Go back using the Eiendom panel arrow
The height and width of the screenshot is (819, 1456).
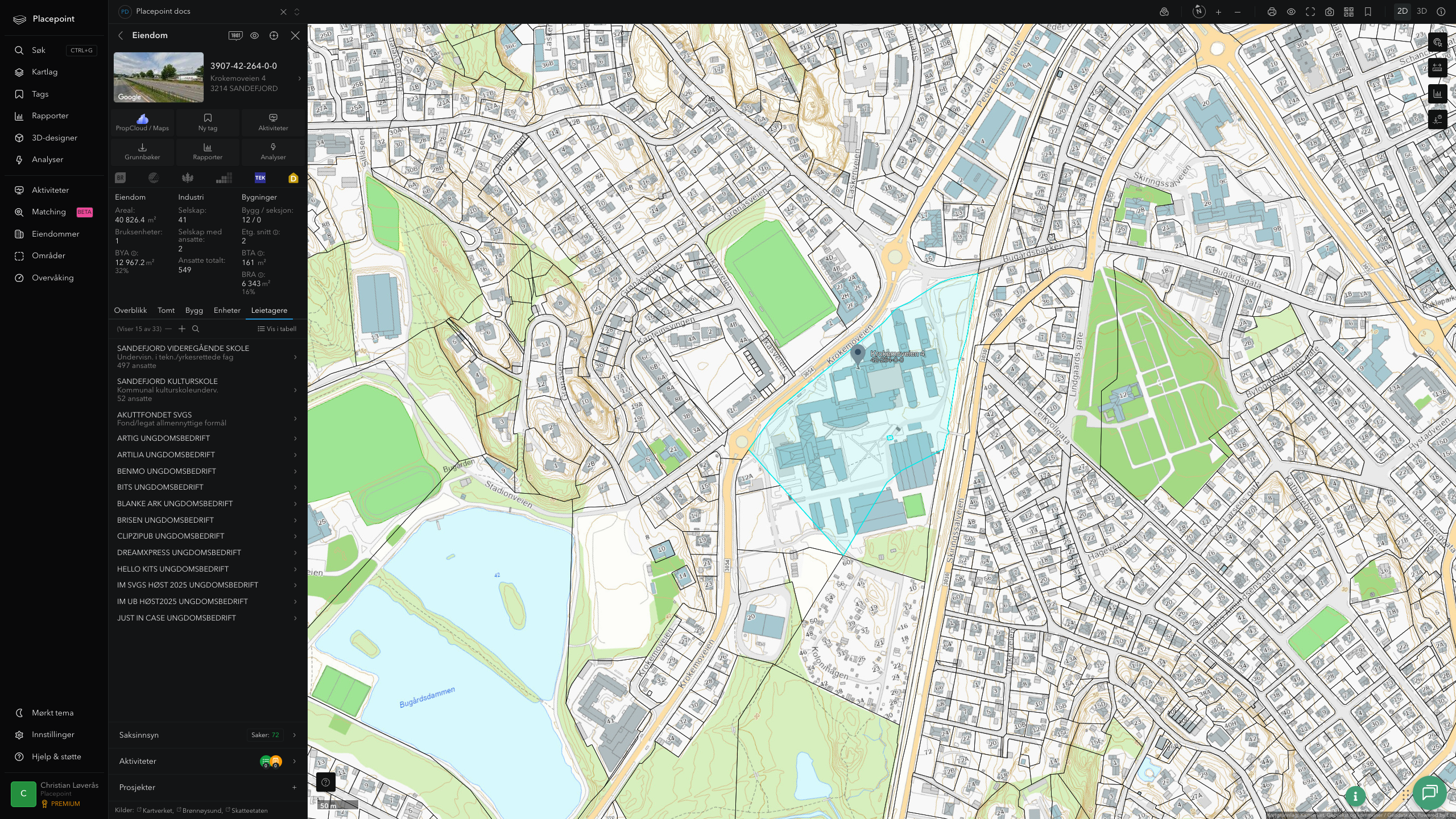click(x=121, y=35)
